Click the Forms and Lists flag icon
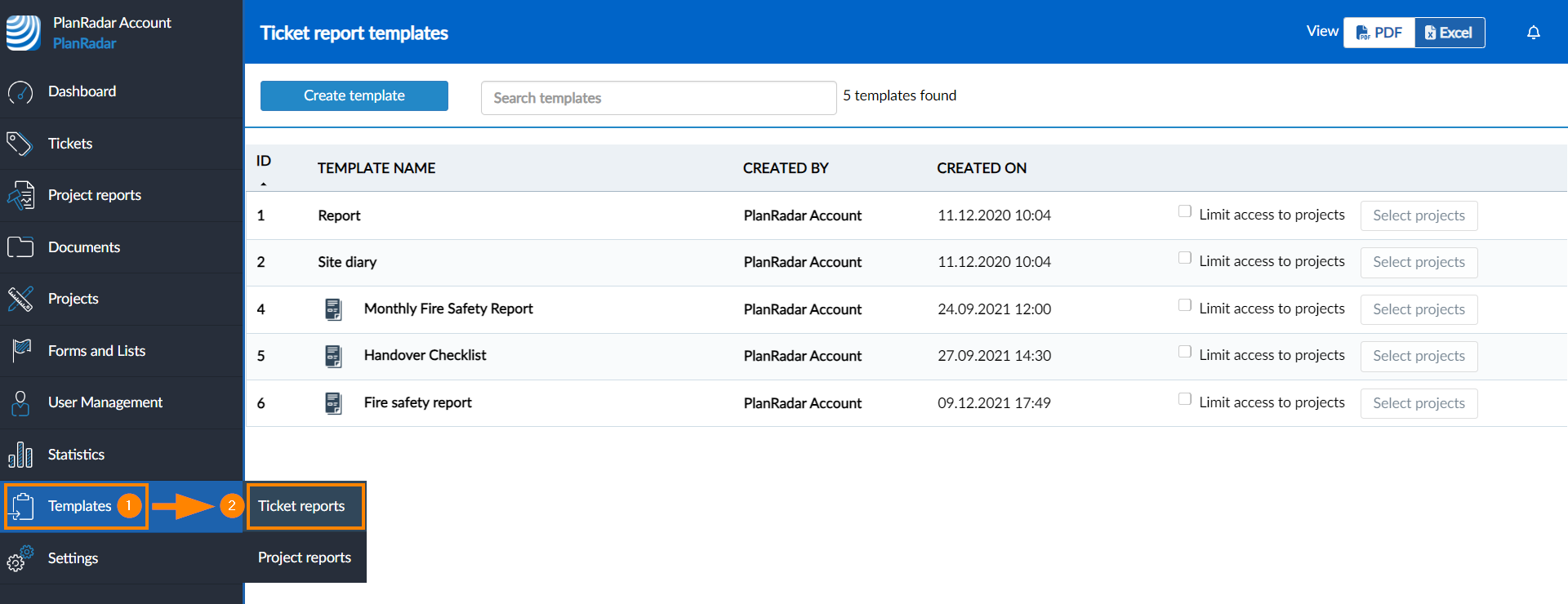 (x=22, y=351)
